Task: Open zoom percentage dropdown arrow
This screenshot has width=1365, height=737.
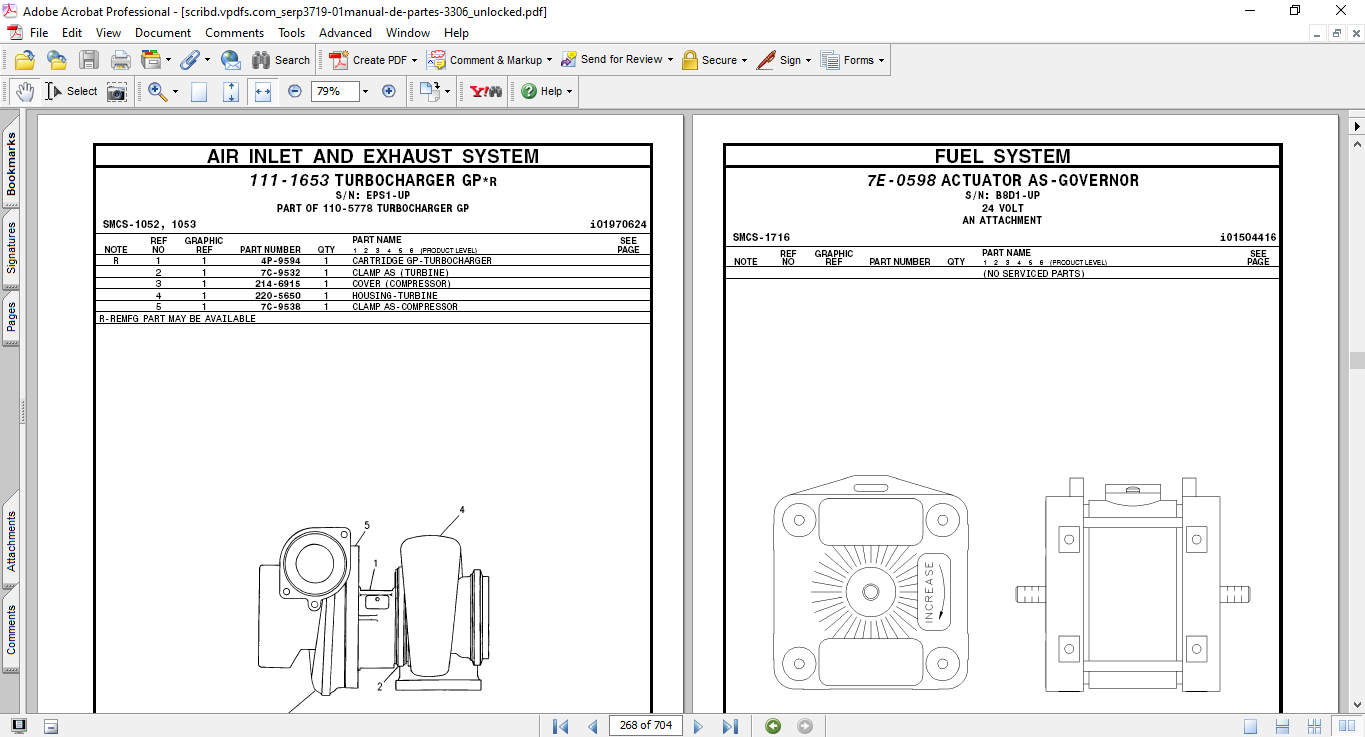Action: click(x=365, y=91)
